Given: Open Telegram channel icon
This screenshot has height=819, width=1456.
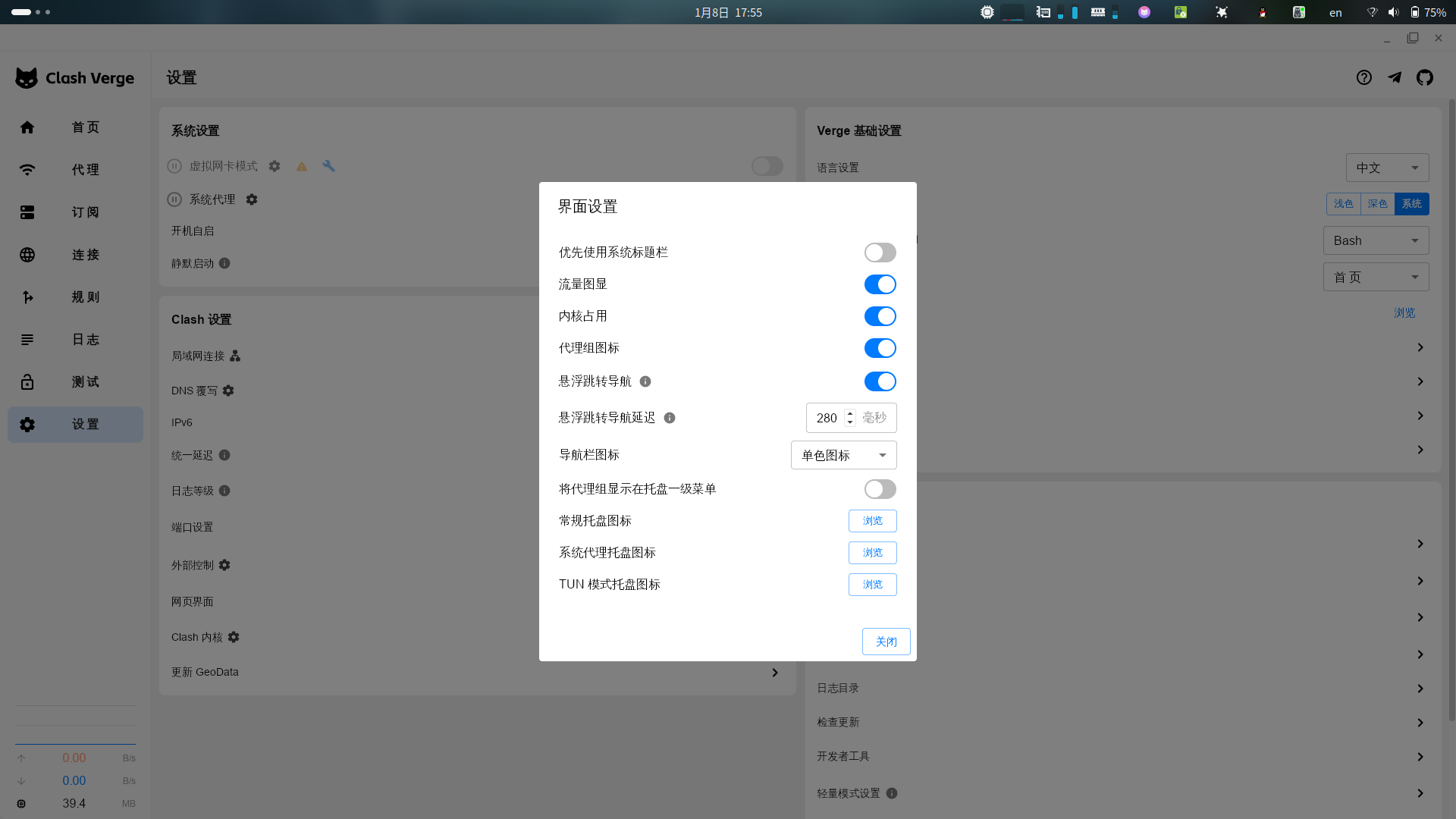Looking at the screenshot, I should (x=1395, y=77).
